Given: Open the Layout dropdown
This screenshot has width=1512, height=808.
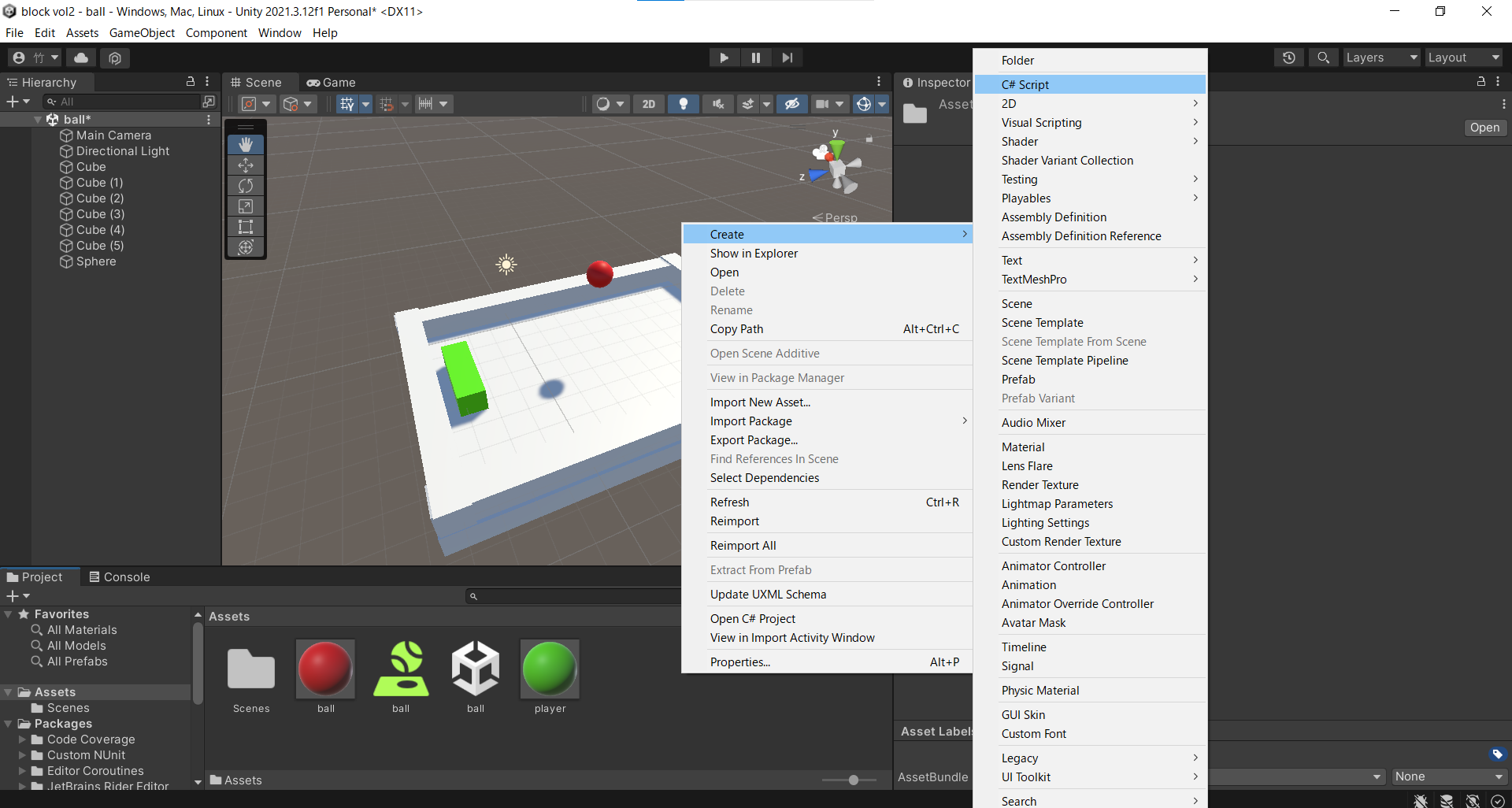Looking at the screenshot, I should 1464,57.
